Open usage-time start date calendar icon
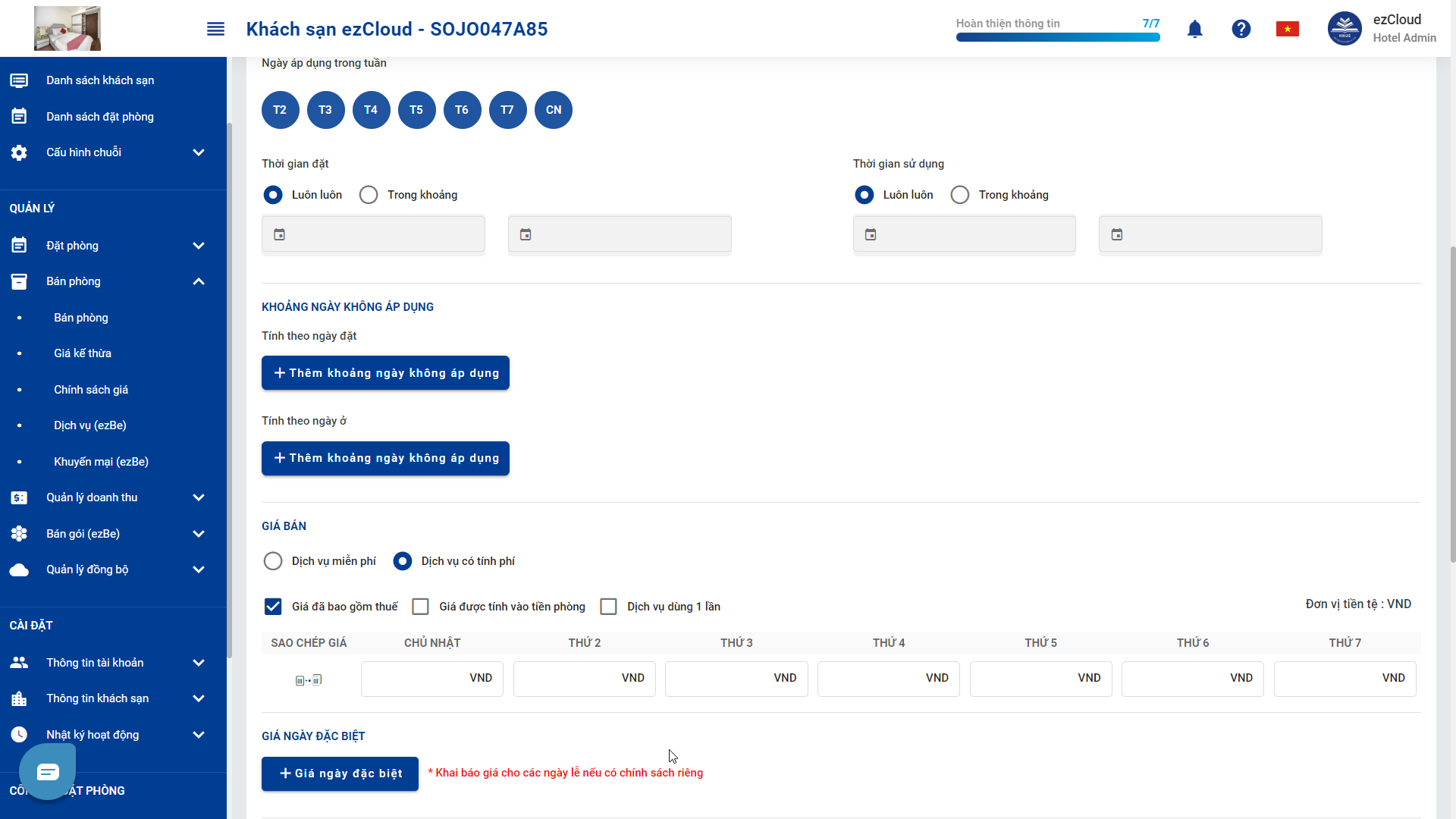Screen dimensions: 1456x819 click(871, 234)
